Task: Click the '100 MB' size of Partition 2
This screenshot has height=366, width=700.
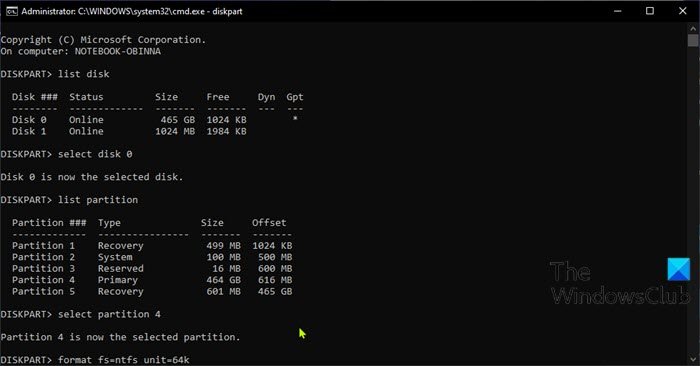Action: tap(223, 257)
